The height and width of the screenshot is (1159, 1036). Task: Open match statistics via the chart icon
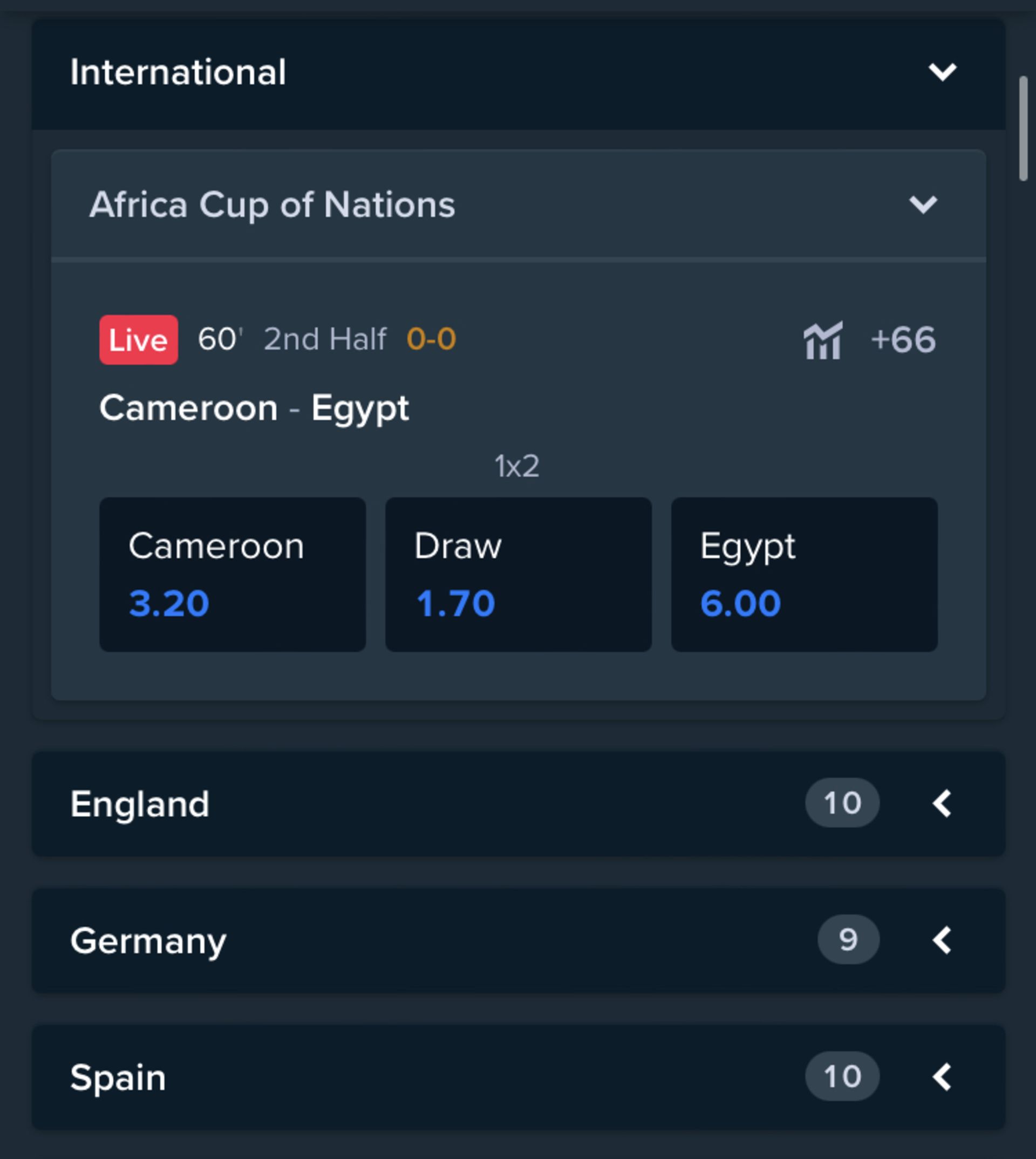[x=824, y=340]
